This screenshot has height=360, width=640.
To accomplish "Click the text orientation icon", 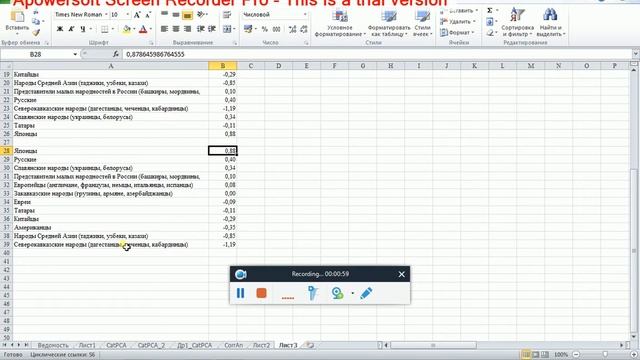I will pos(201,15).
